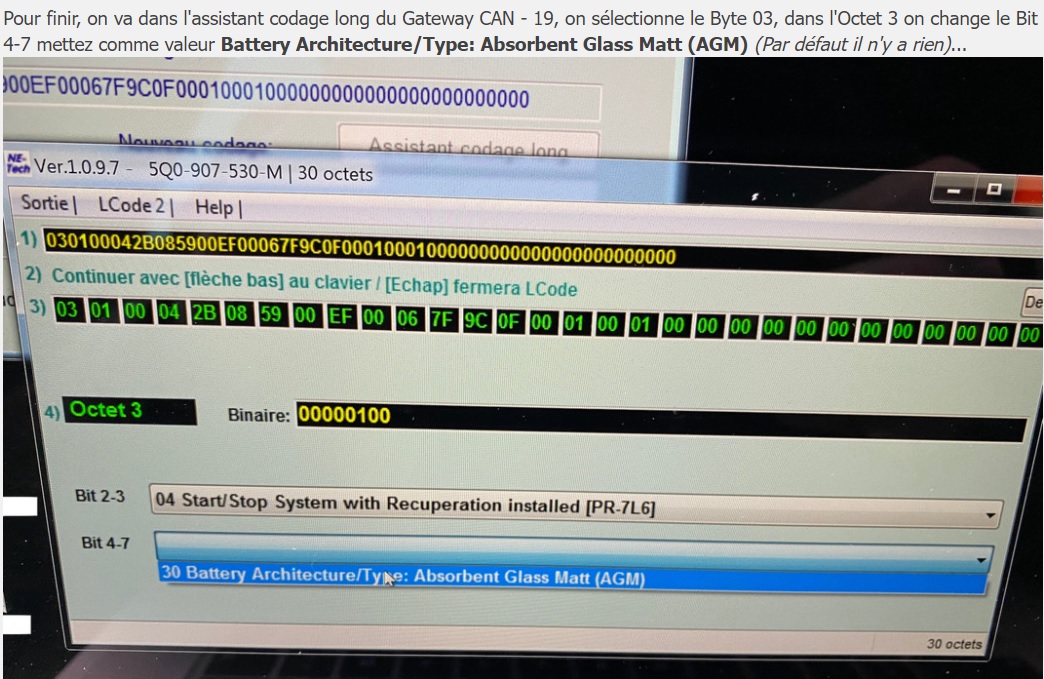1044x679 pixels.
Task: Select byte box 2B
Action: click(203, 313)
